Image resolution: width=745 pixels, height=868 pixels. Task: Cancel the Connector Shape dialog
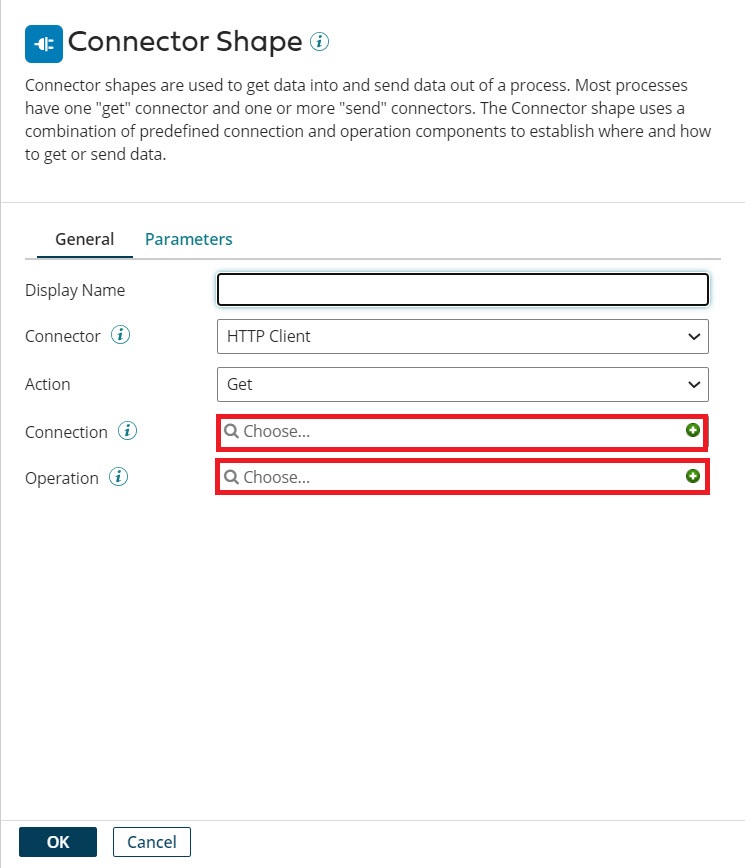(151, 841)
